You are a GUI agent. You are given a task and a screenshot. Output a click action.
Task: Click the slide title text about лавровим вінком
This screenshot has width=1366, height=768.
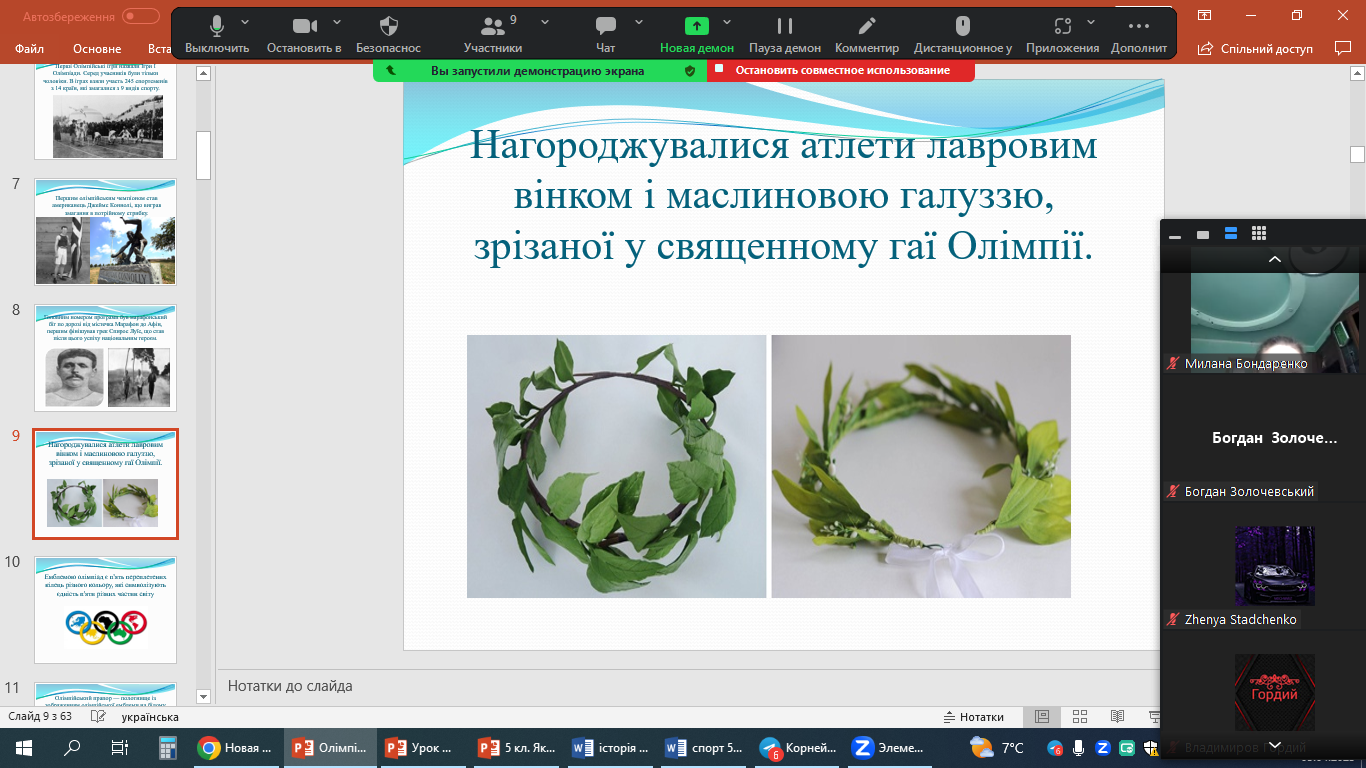(x=784, y=197)
